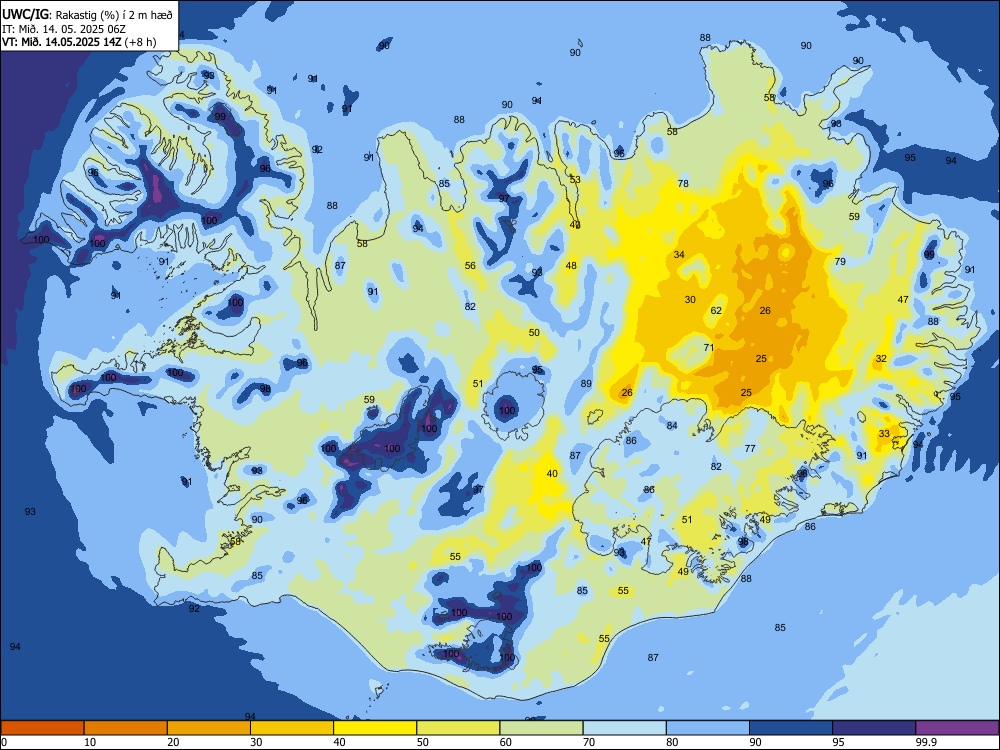Click the 50–60 pale yellow legend swatch
The image size is (1000, 750).
tap(458, 728)
